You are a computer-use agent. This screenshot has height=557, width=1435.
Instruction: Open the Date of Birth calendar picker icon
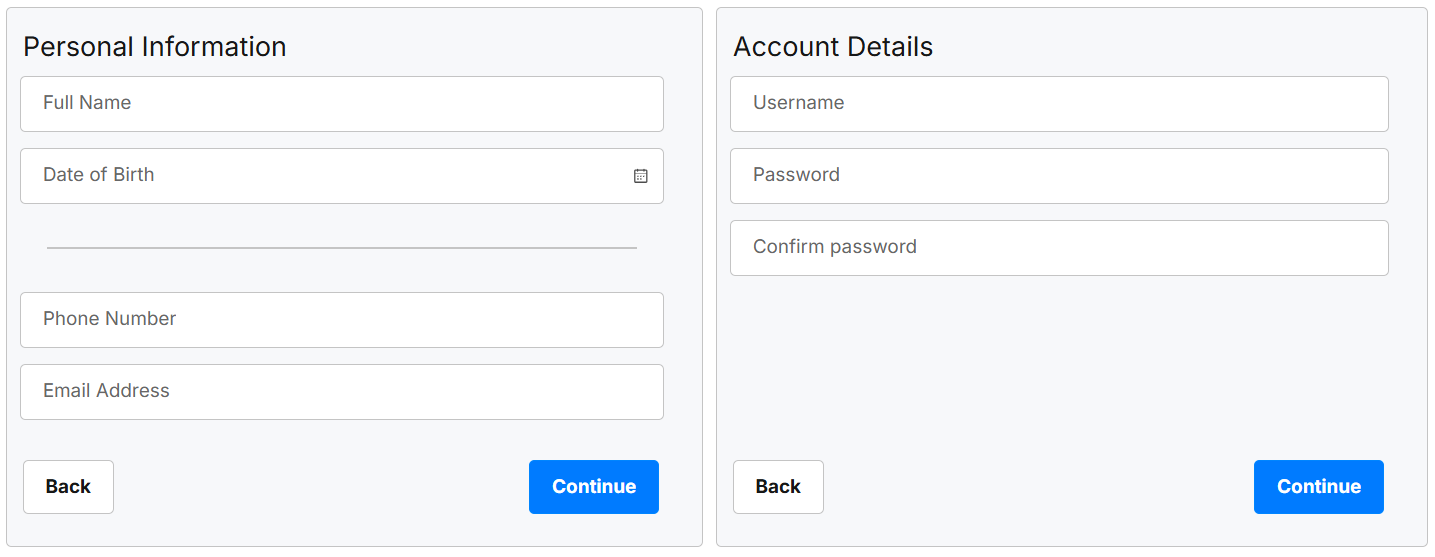point(641,176)
